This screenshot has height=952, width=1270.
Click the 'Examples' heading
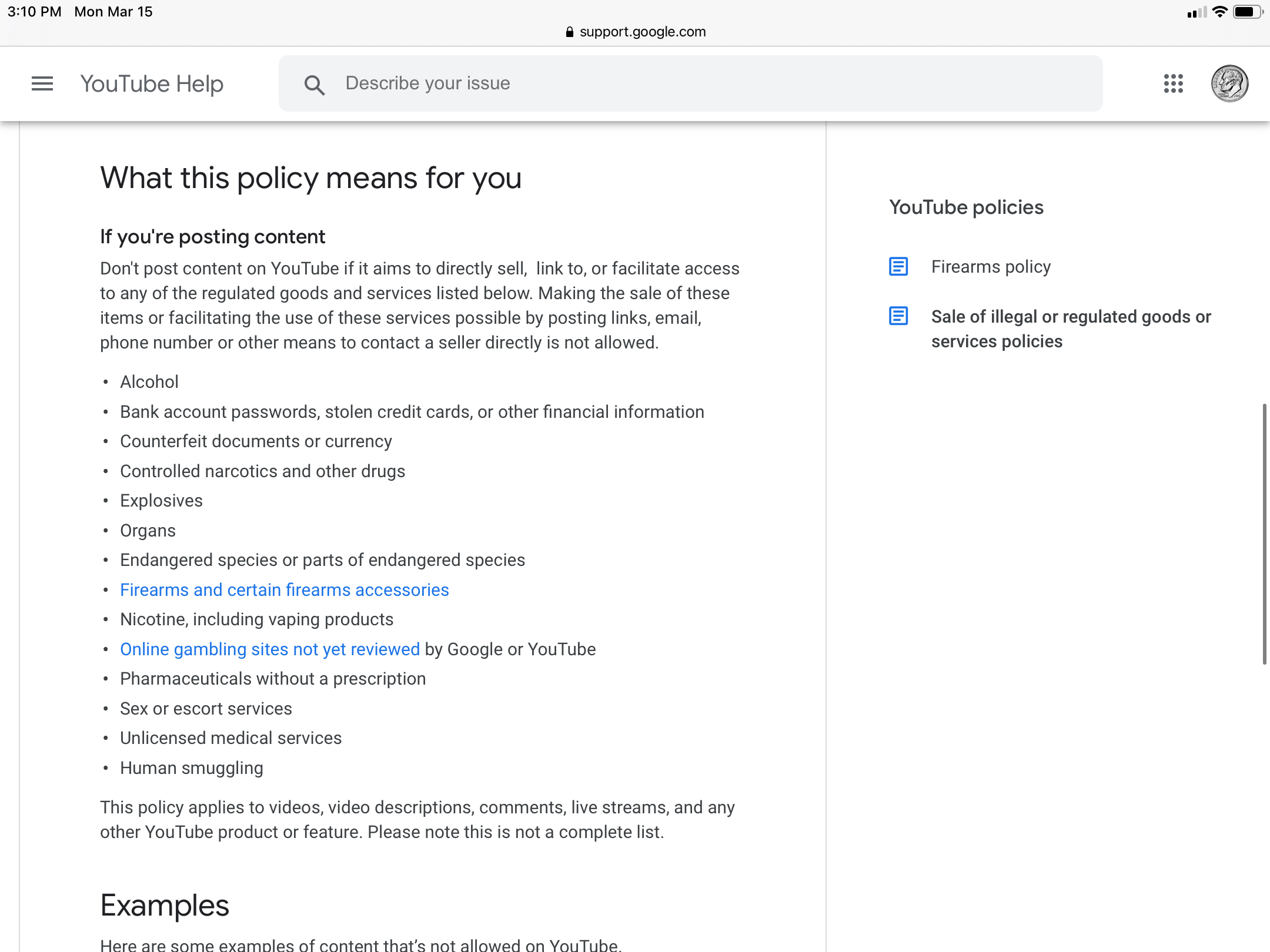165,906
